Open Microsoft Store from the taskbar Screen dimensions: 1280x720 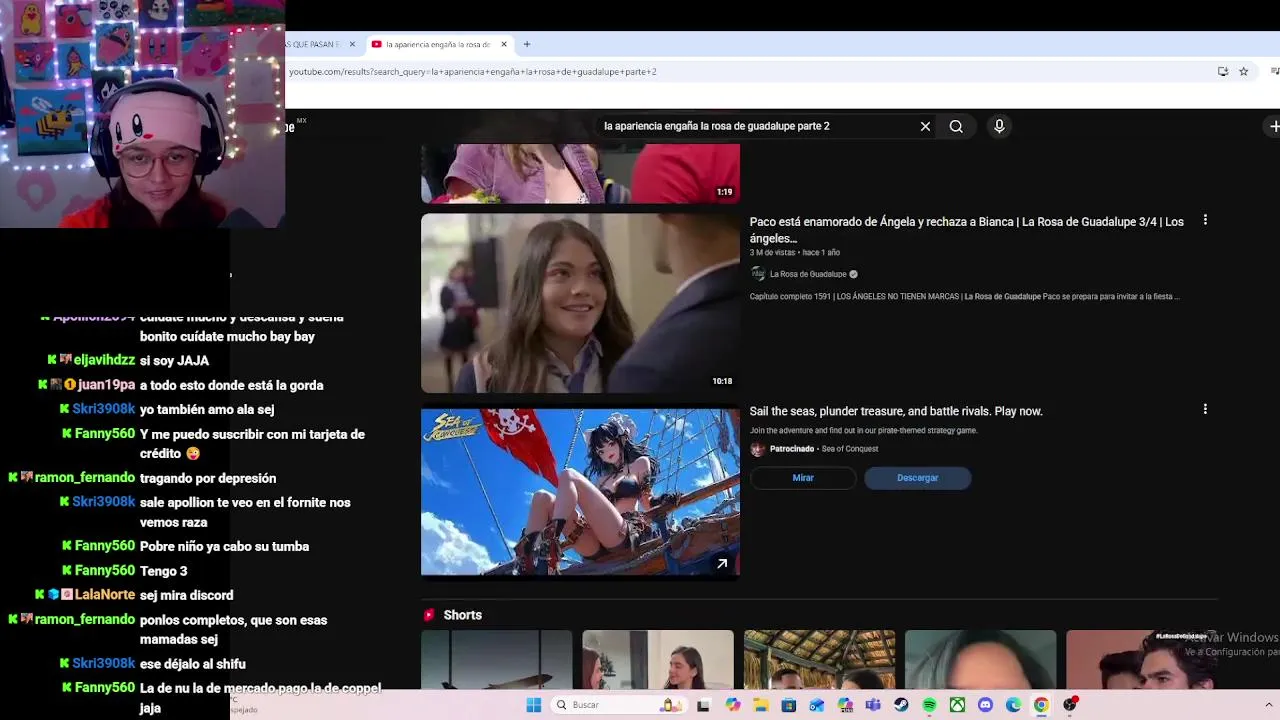789,705
